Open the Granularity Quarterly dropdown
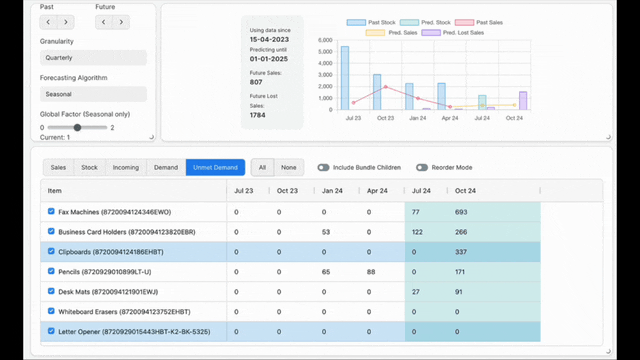This screenshot has height=360, width=640. 93,58
